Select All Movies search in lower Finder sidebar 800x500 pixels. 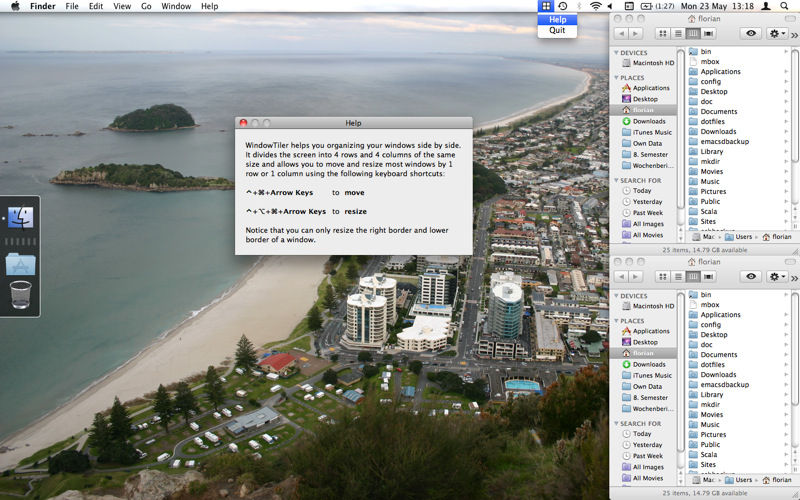[643, 479]
